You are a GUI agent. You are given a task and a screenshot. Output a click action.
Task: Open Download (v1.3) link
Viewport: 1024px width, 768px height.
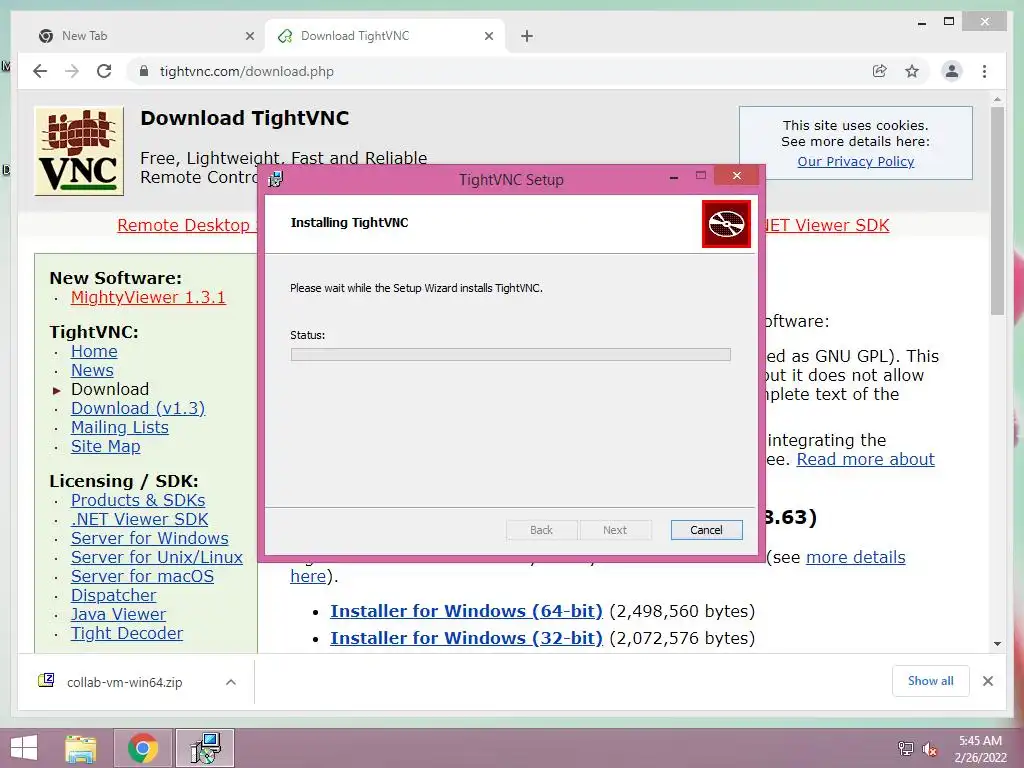tap(138, 408)
